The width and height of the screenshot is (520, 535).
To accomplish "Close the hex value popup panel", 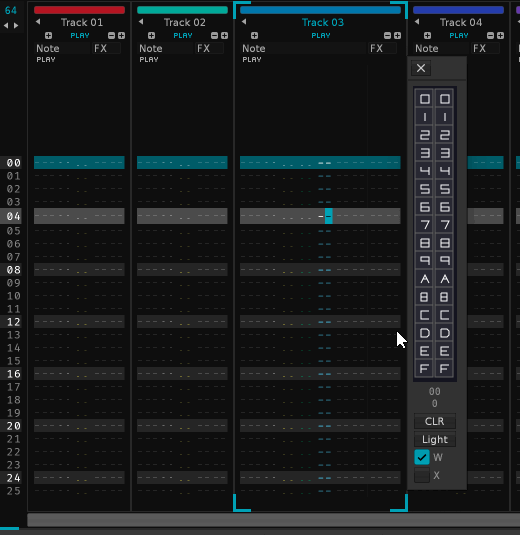I will pos(421,68).
